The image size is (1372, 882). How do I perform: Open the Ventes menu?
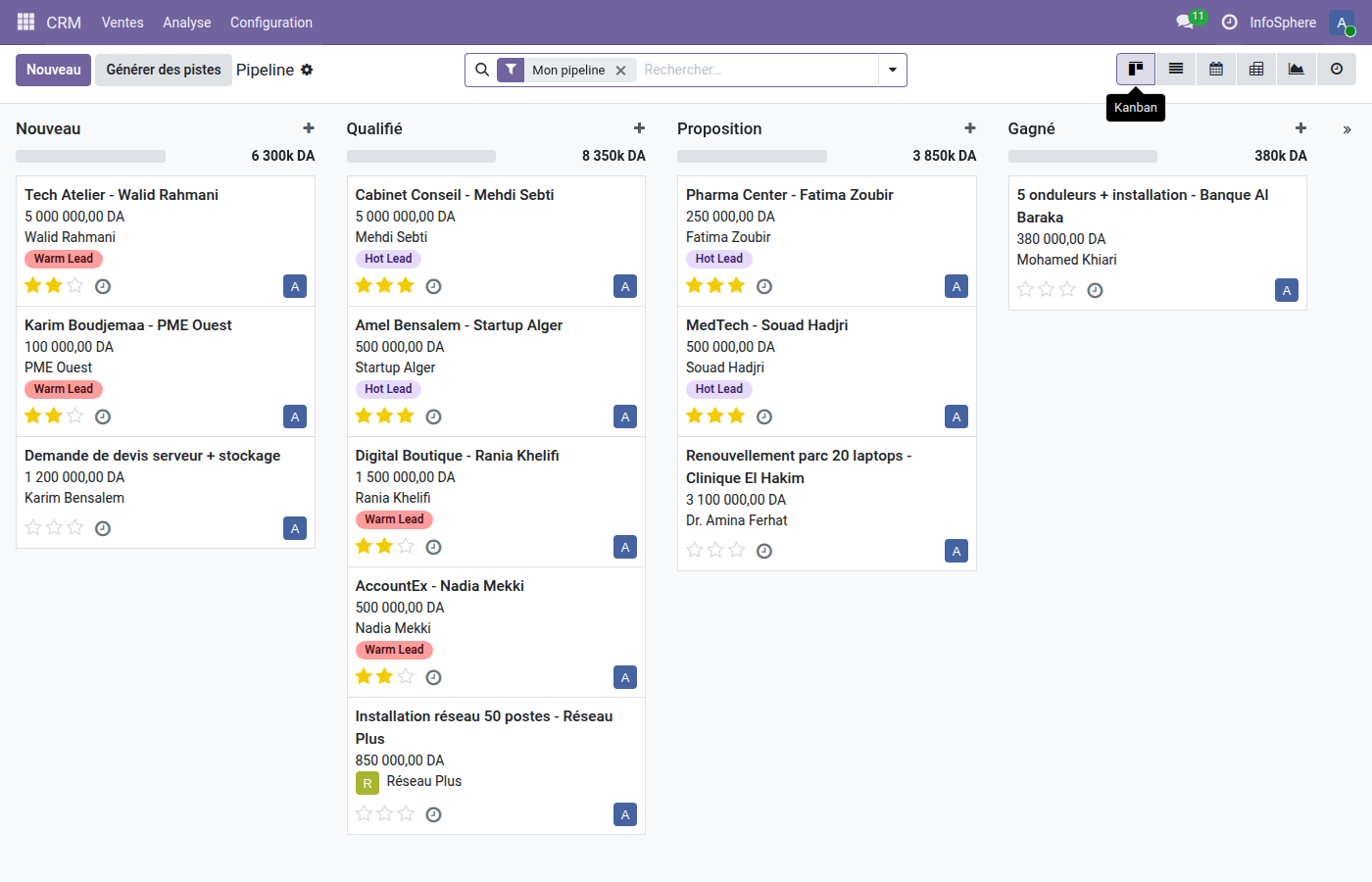(x=122, y=22)
